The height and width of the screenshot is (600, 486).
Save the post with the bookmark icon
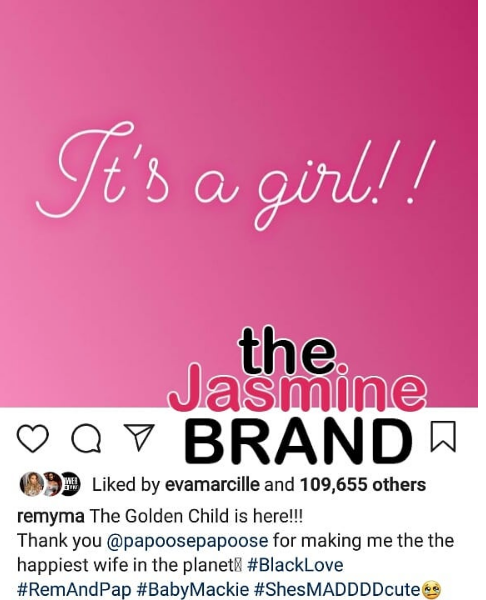coord(443,436)
